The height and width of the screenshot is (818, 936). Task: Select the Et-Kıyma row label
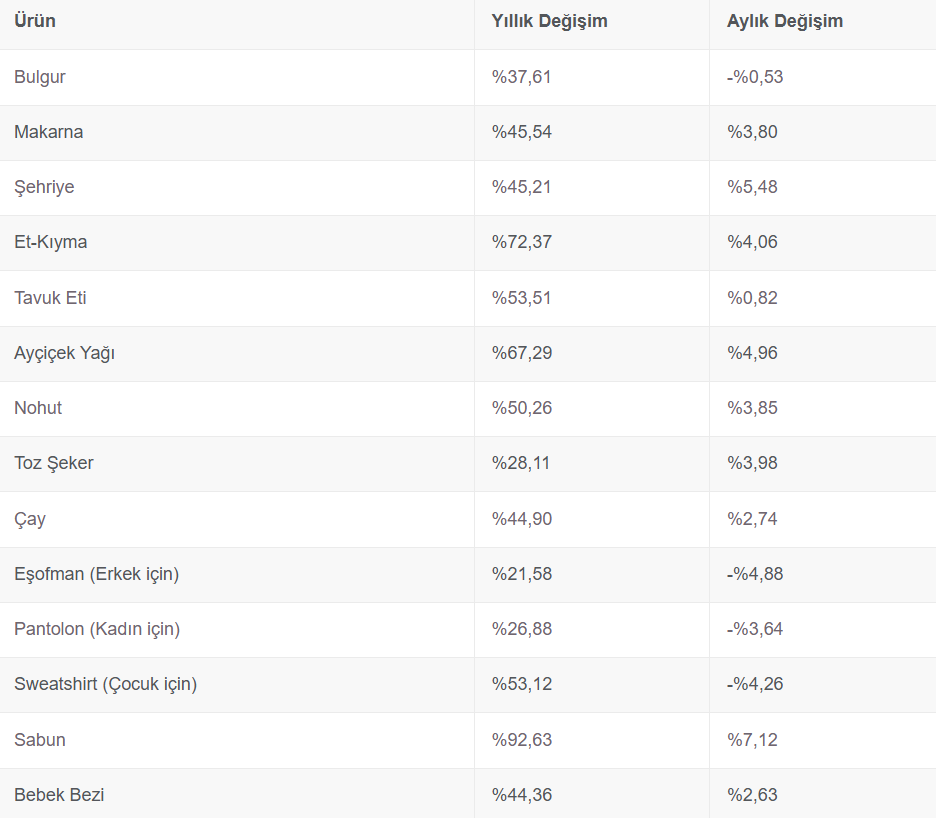[x=51, y=242]
